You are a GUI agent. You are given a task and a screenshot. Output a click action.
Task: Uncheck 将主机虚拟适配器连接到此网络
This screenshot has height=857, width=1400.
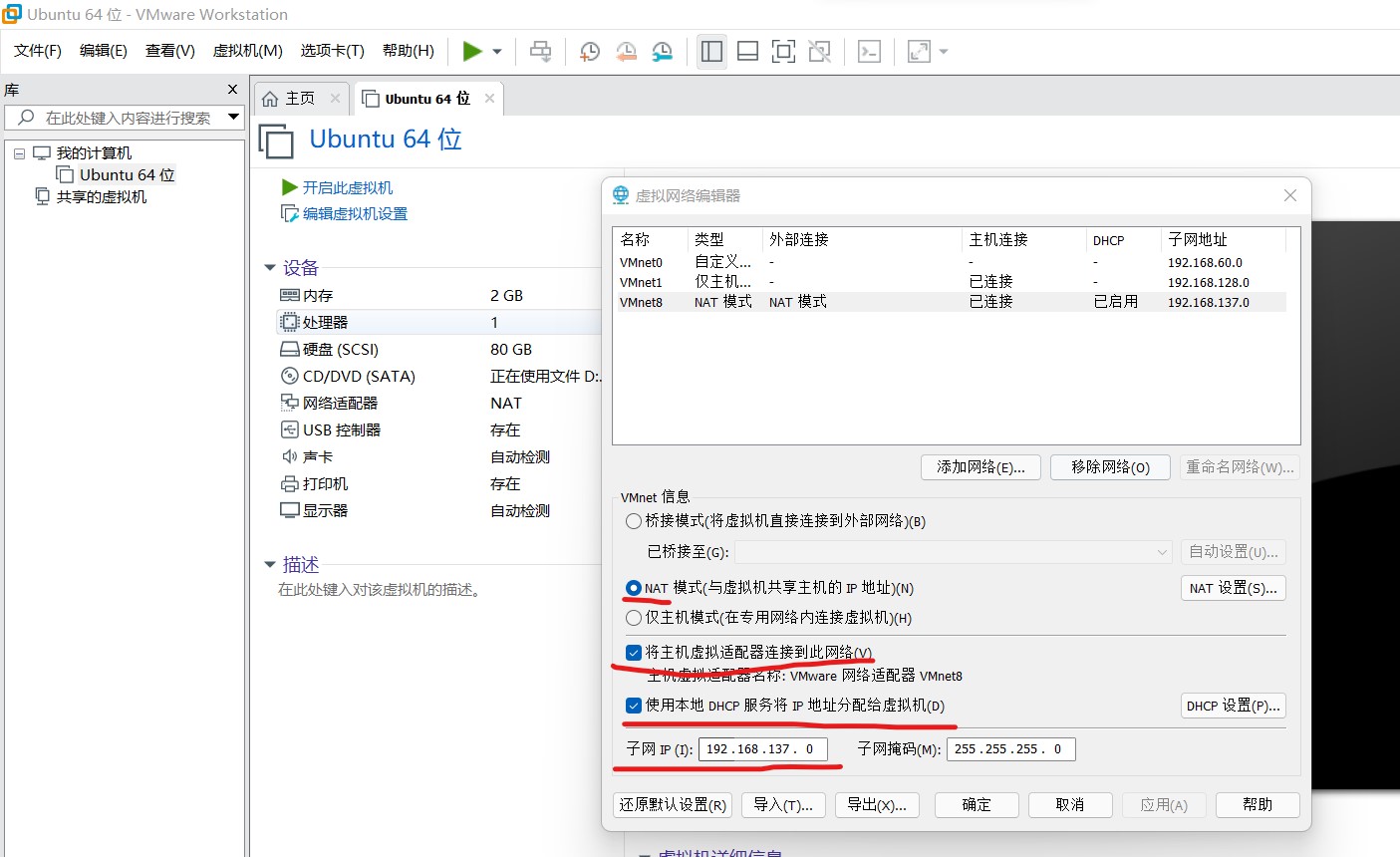634,653
